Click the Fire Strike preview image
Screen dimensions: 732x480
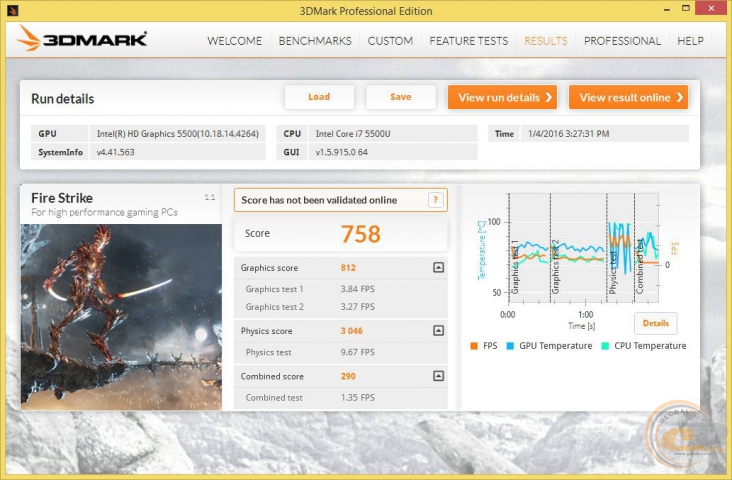(121, 317)
